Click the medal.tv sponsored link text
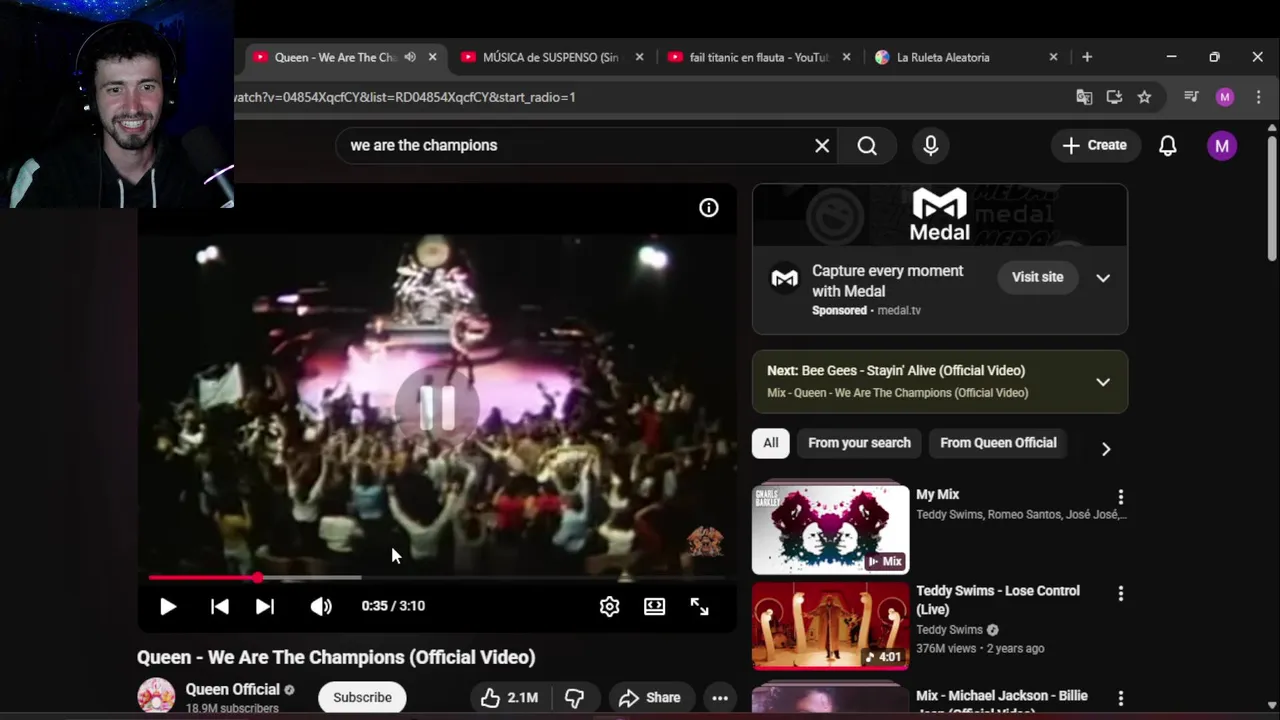Image resolution: width=1280 pixels, height=720 pixels. coord(899,310)
